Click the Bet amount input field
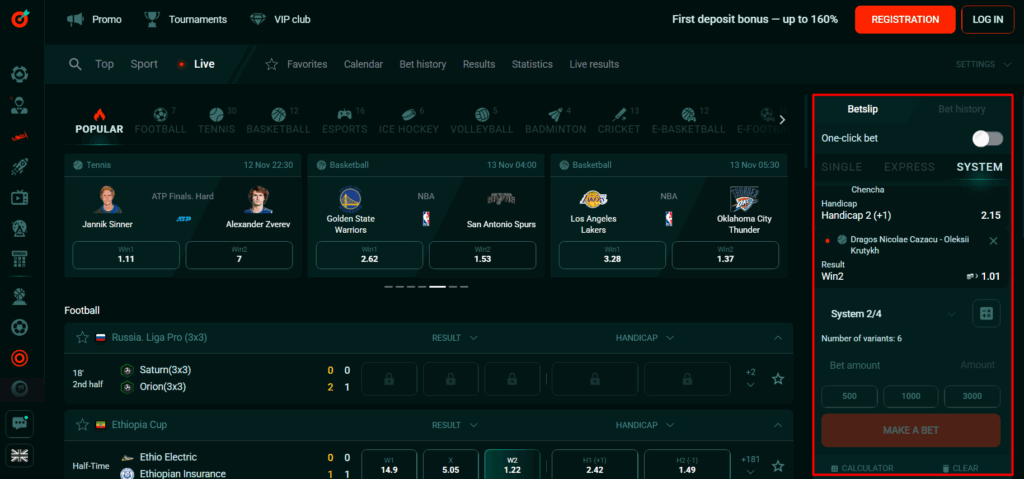The height and width of the screenshot is (479, 1024). (x=910, y=365)
